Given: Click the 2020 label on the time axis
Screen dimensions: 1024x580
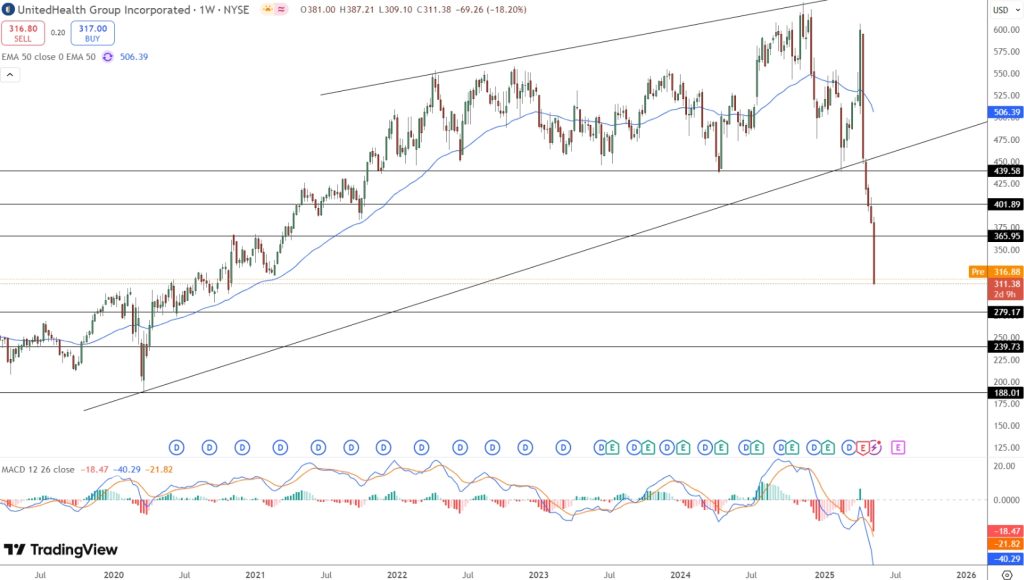Looking at the screenshot, I should [114, 575].
